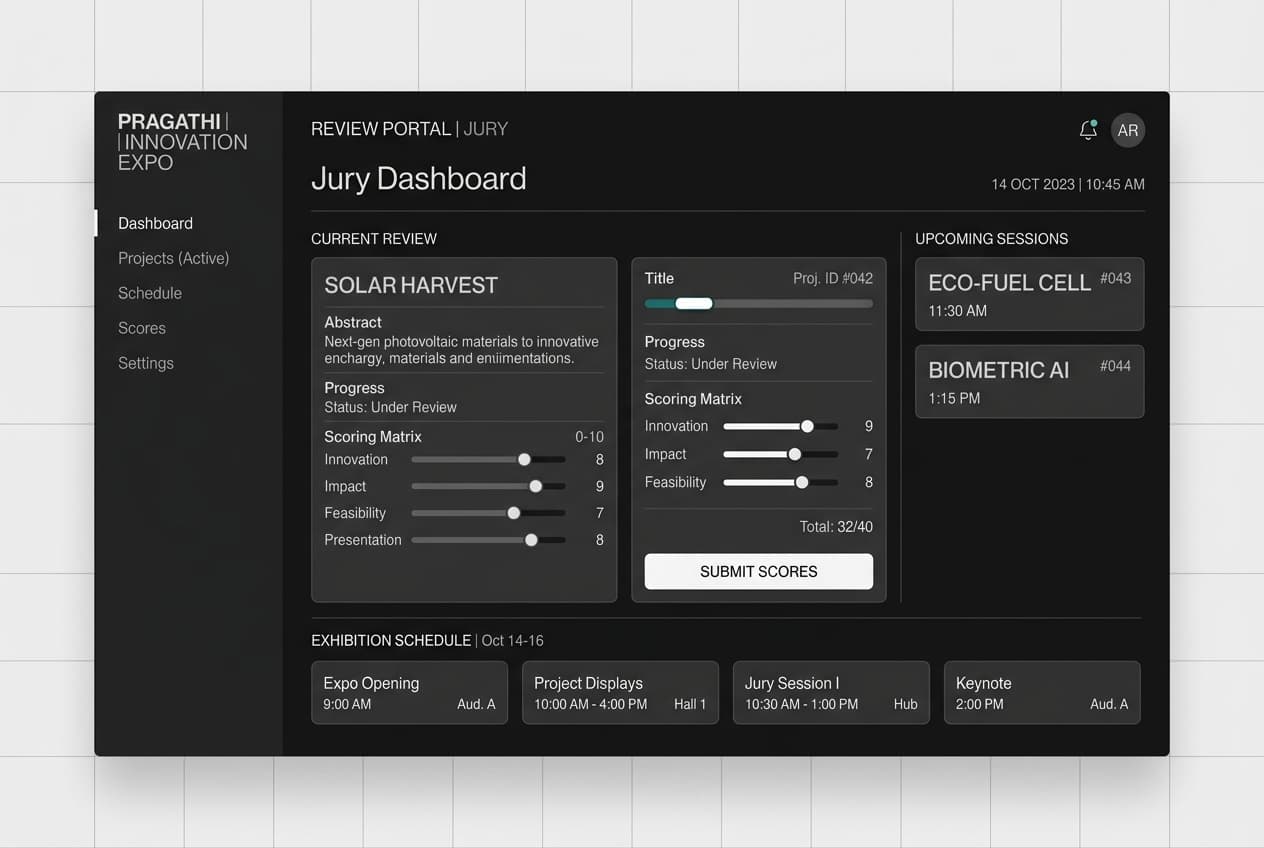Image resolution: width=1264 pixels, height=848 pixels.
Task: Open the Eco-Fuel Cell session card
Action: 1029,294
